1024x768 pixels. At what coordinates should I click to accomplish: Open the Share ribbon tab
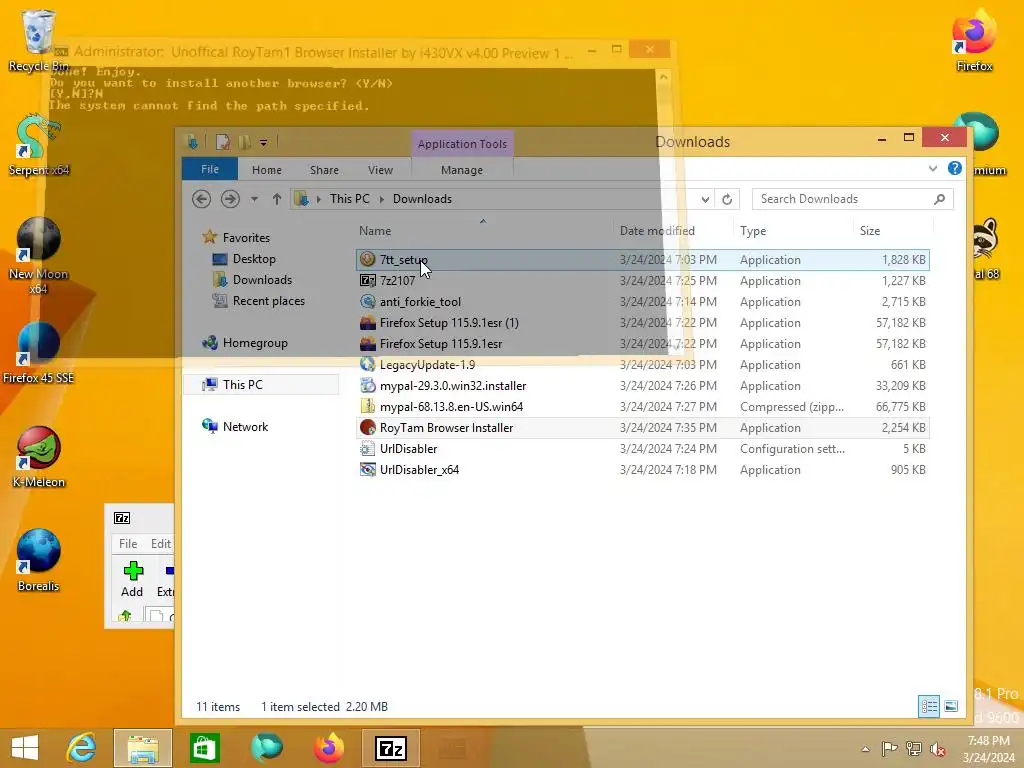click(324, 170)
